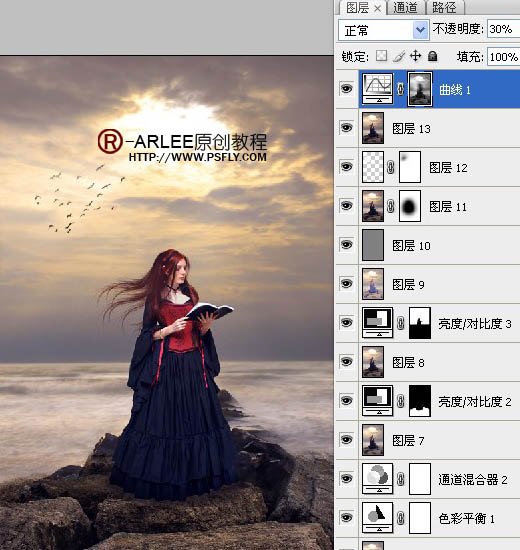
Task: Click the 通道混合器 2 mask link icon
Action: point(400,479)
